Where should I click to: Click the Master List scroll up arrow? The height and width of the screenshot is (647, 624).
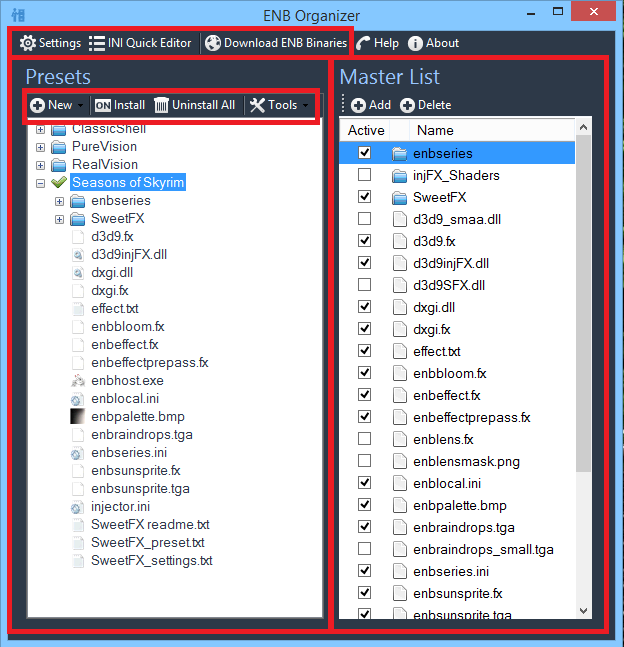(584, 127)
